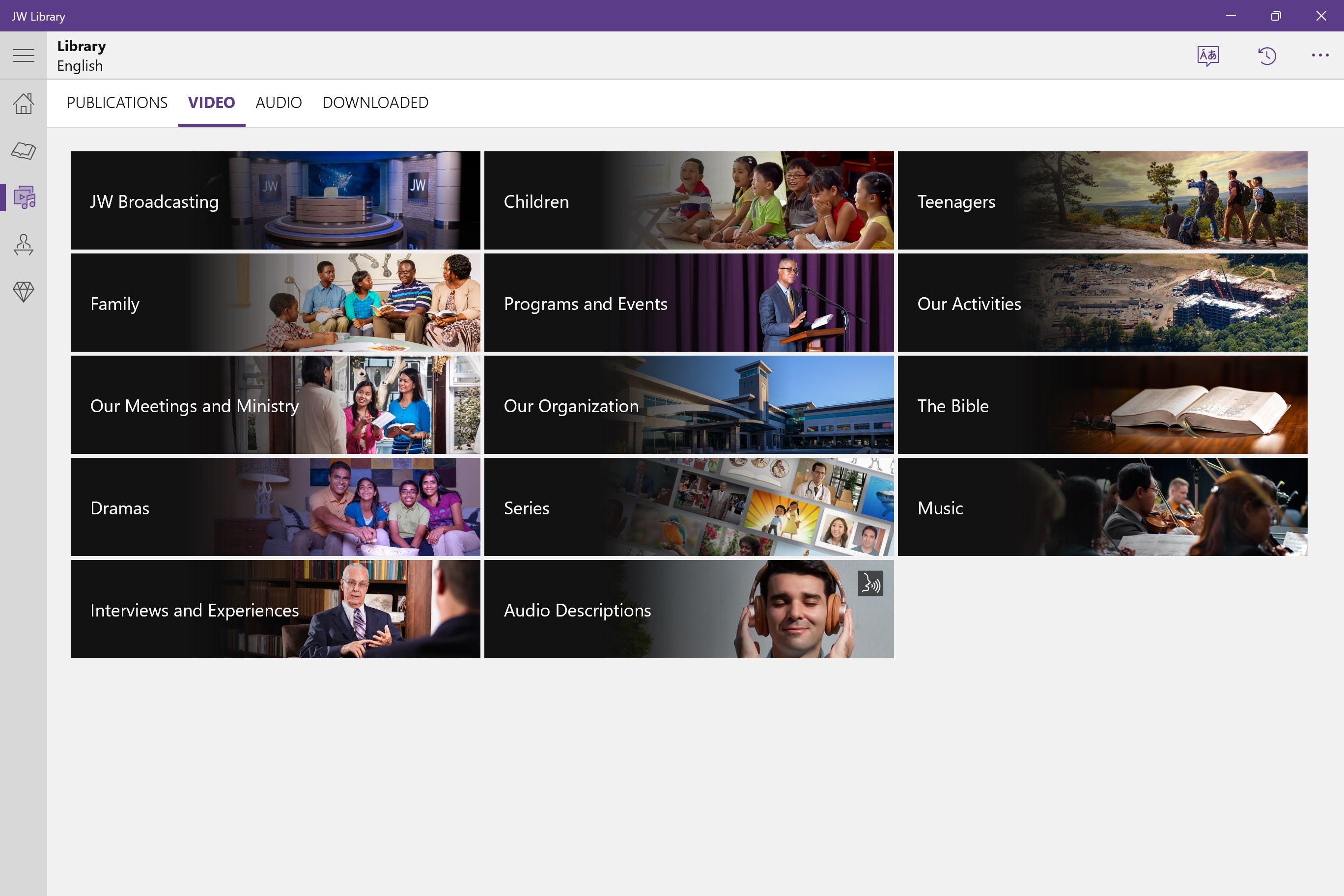Select the Library media sidebar icon
This screenshot has height=896, width=1344.
click(24, 197)
